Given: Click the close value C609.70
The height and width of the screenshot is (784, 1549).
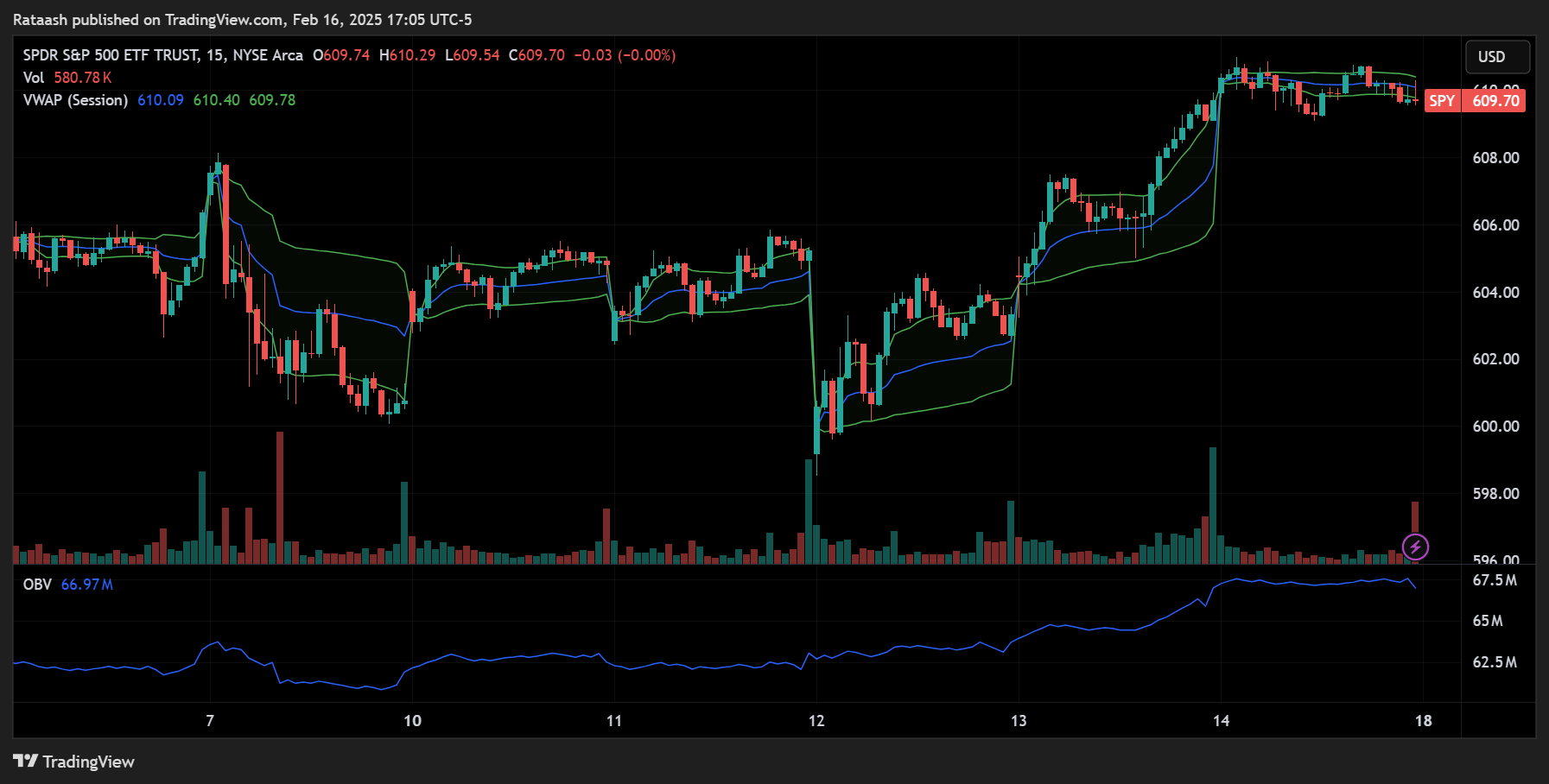Looking at the screenshot, I should pos(536,55).
